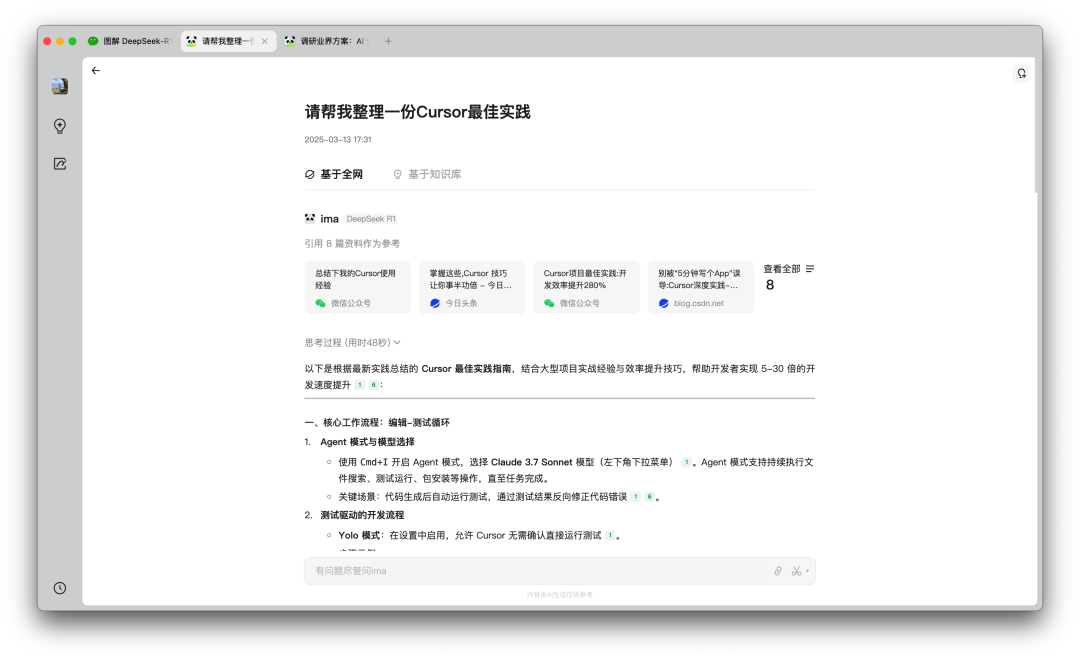Open reference card 总结下我的Cursor使用经验

tap(357, 287)
